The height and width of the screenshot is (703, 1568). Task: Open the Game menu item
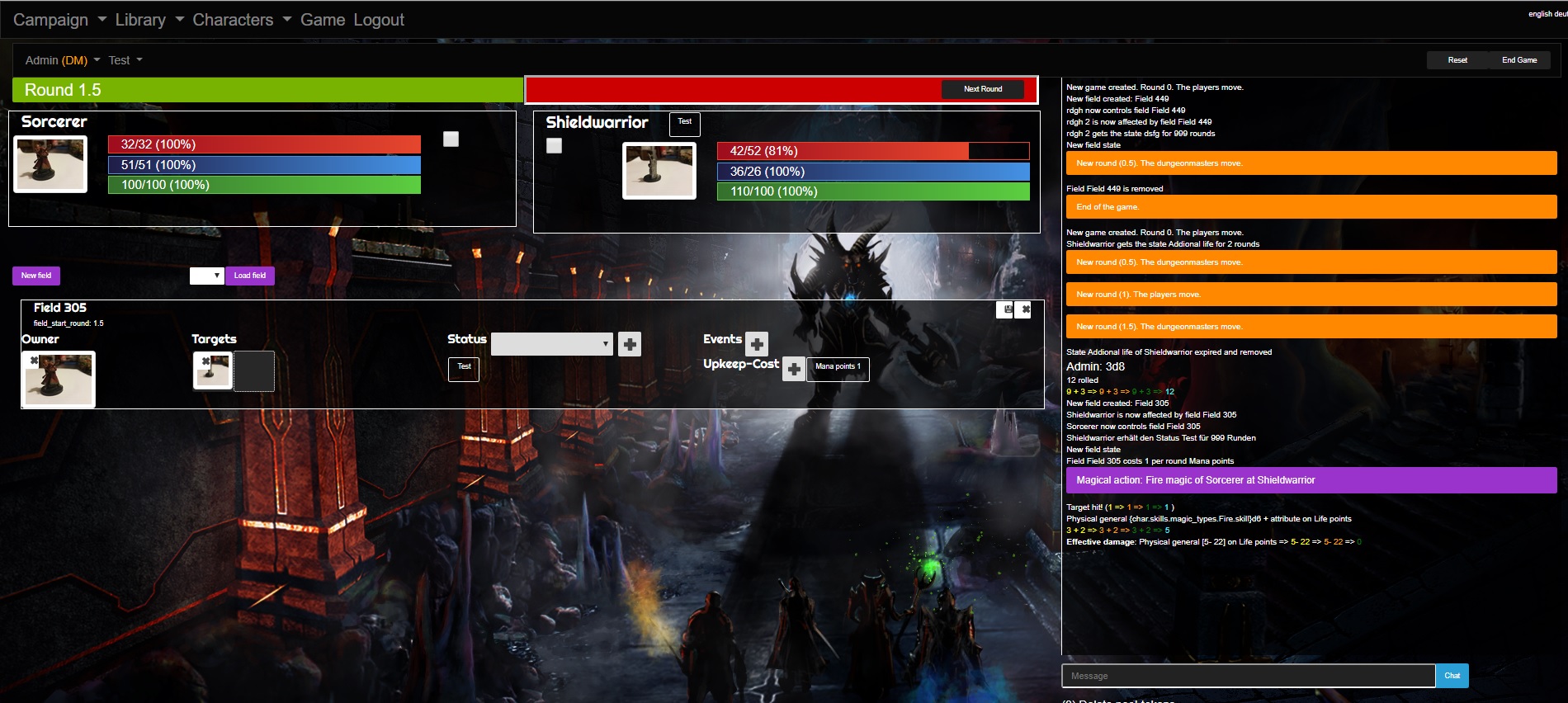[x=323, y=20]
